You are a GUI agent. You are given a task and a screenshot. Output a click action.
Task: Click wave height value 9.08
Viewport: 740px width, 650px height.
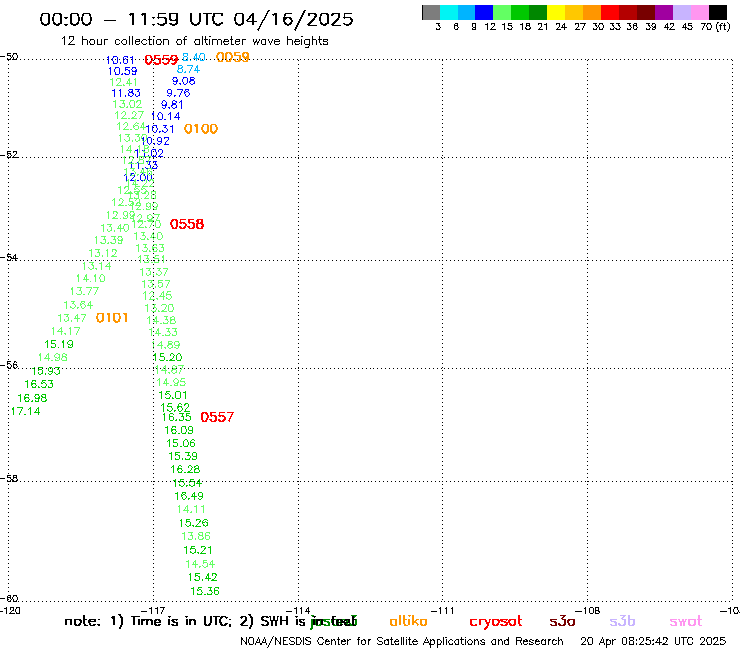[183, 81]
